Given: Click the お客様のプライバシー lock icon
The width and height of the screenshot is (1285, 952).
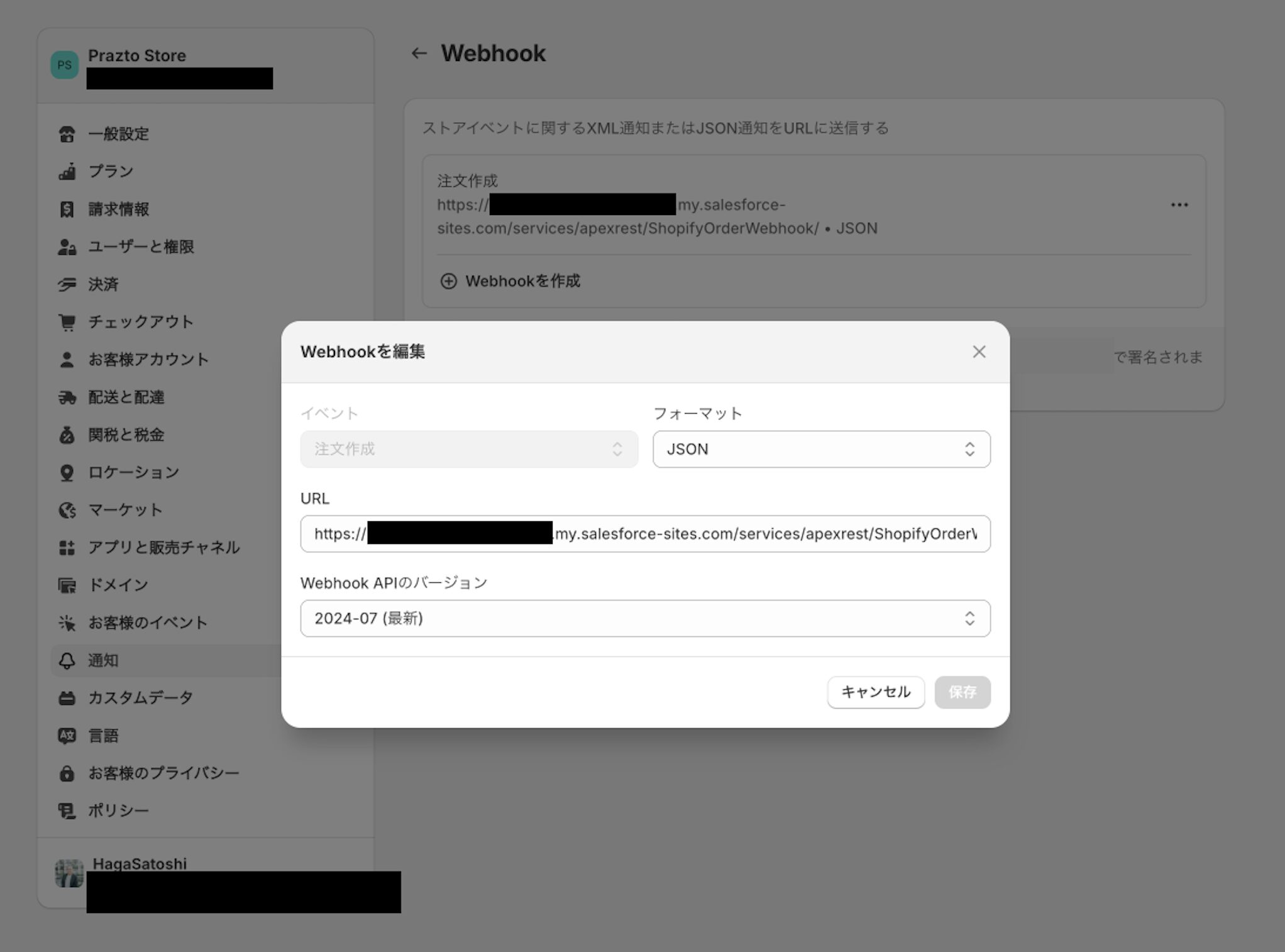Looking at the screenshot, I should (67, 773).
